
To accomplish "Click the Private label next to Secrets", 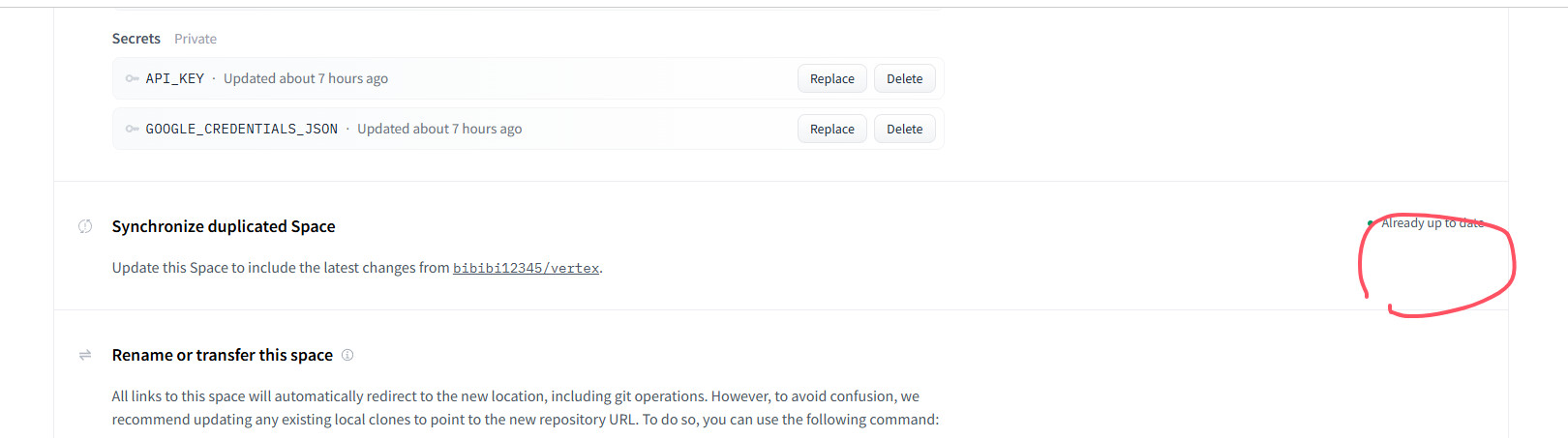I will tap(196, 39).
